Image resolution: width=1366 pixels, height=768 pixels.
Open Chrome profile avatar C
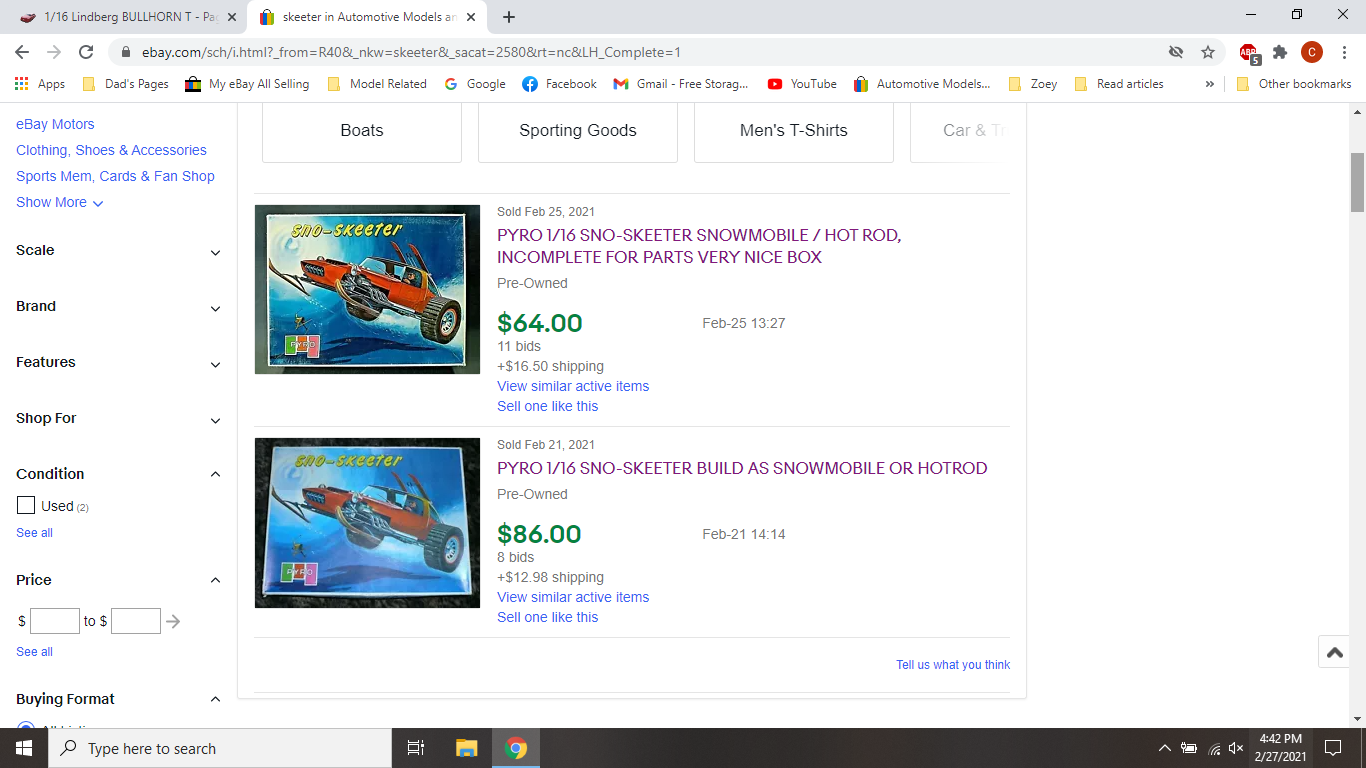tap(1312, 52)
